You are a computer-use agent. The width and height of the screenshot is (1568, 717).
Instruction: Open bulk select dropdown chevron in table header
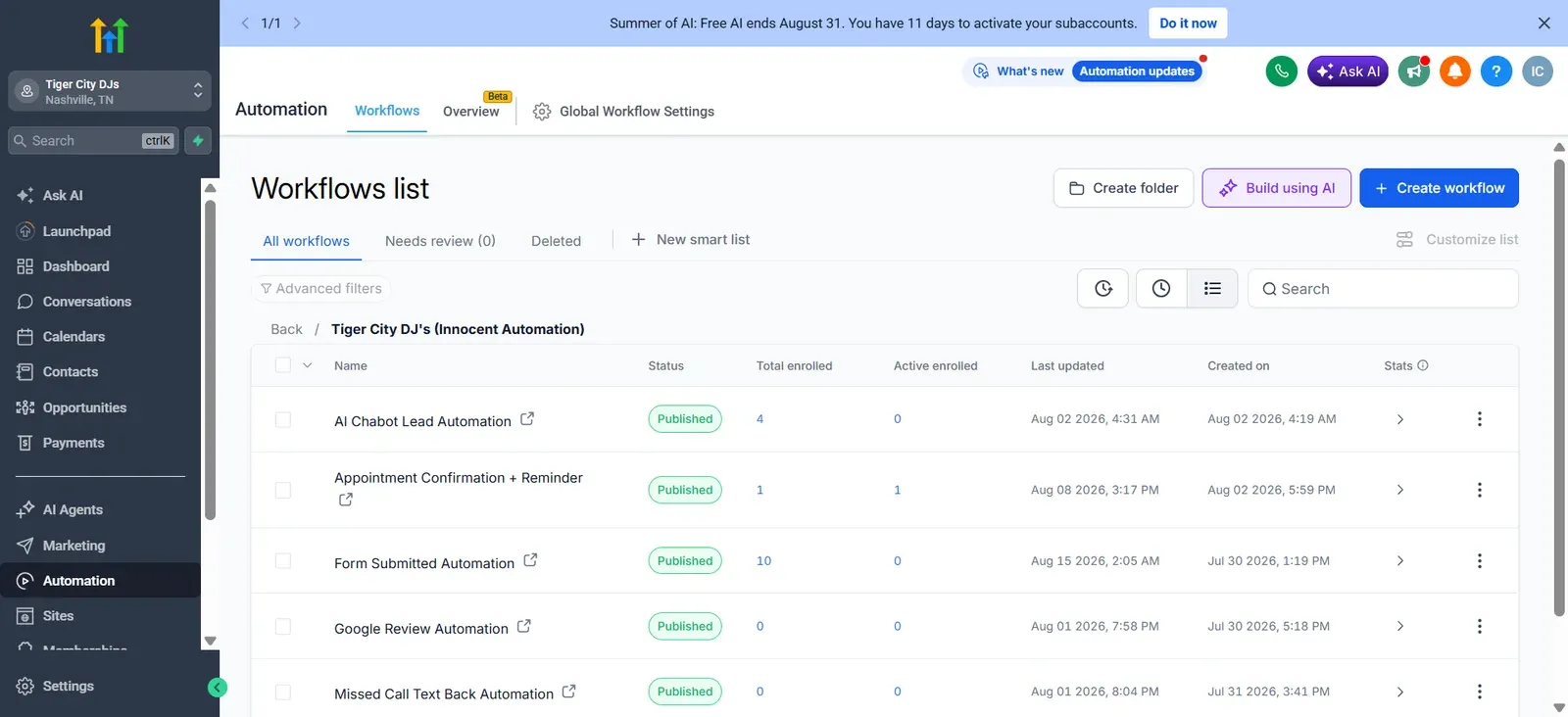point(308,365)
